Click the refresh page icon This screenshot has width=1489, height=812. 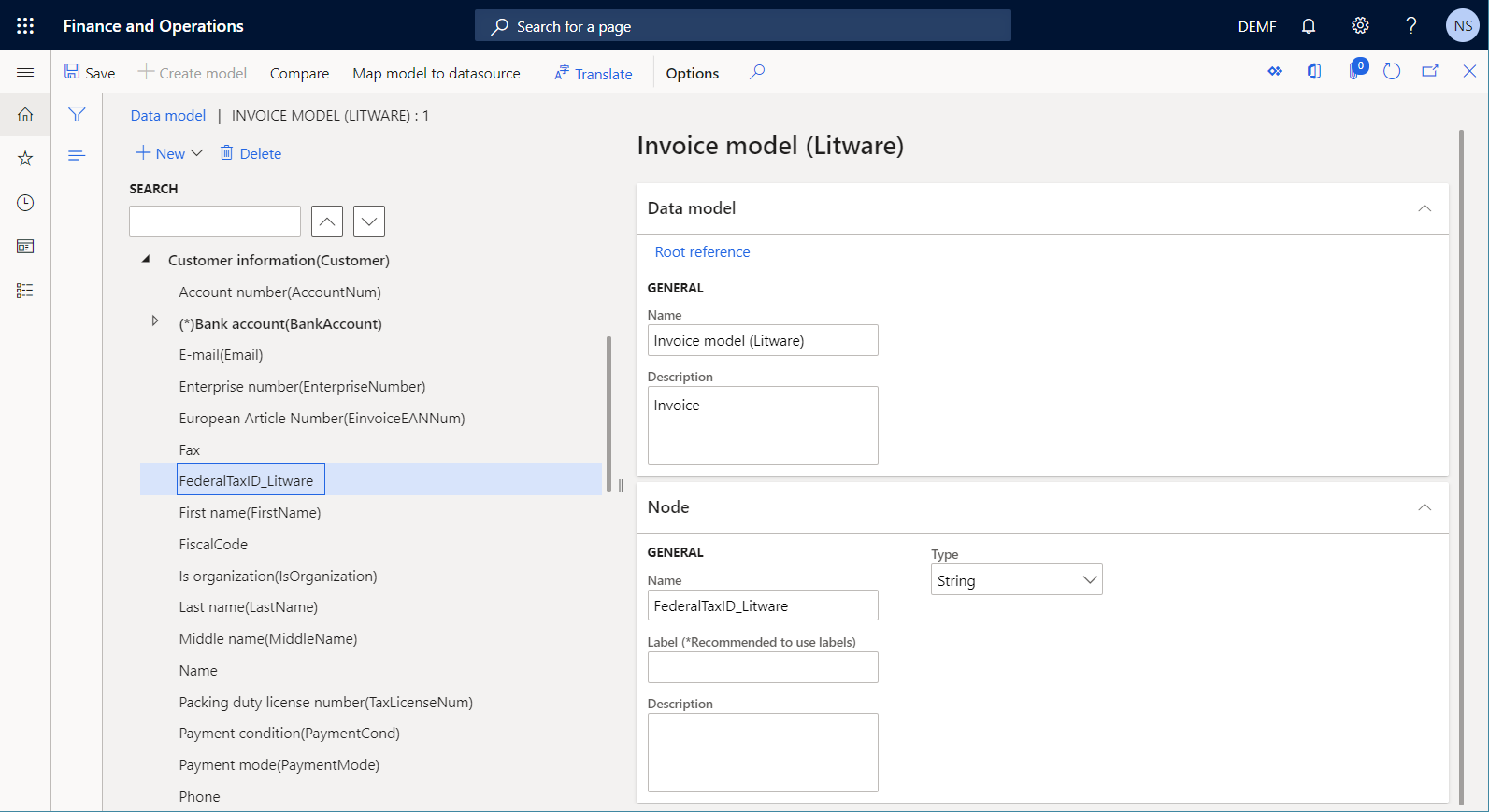pos(1391,72)
